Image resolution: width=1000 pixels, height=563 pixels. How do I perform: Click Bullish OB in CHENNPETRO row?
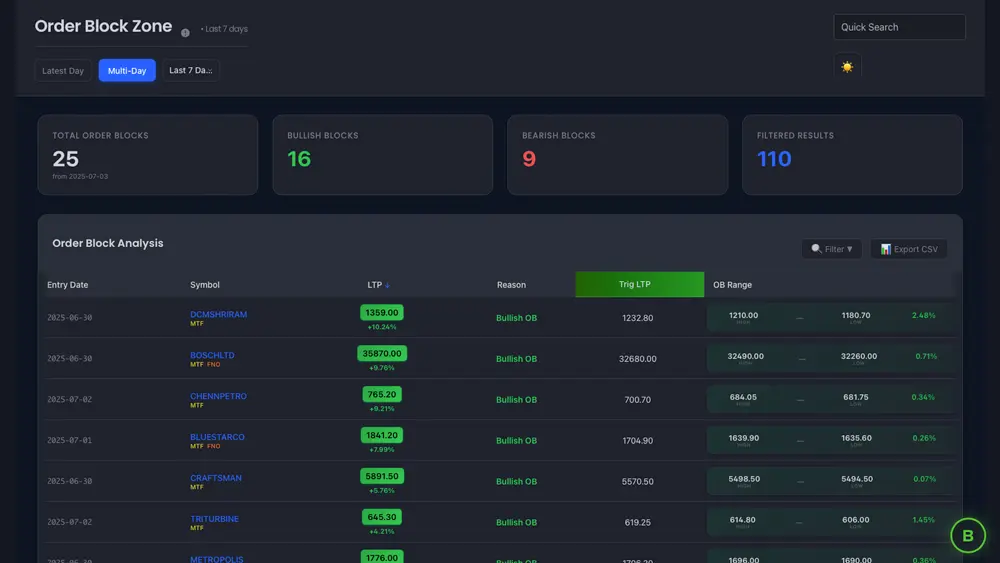point(517,399)
